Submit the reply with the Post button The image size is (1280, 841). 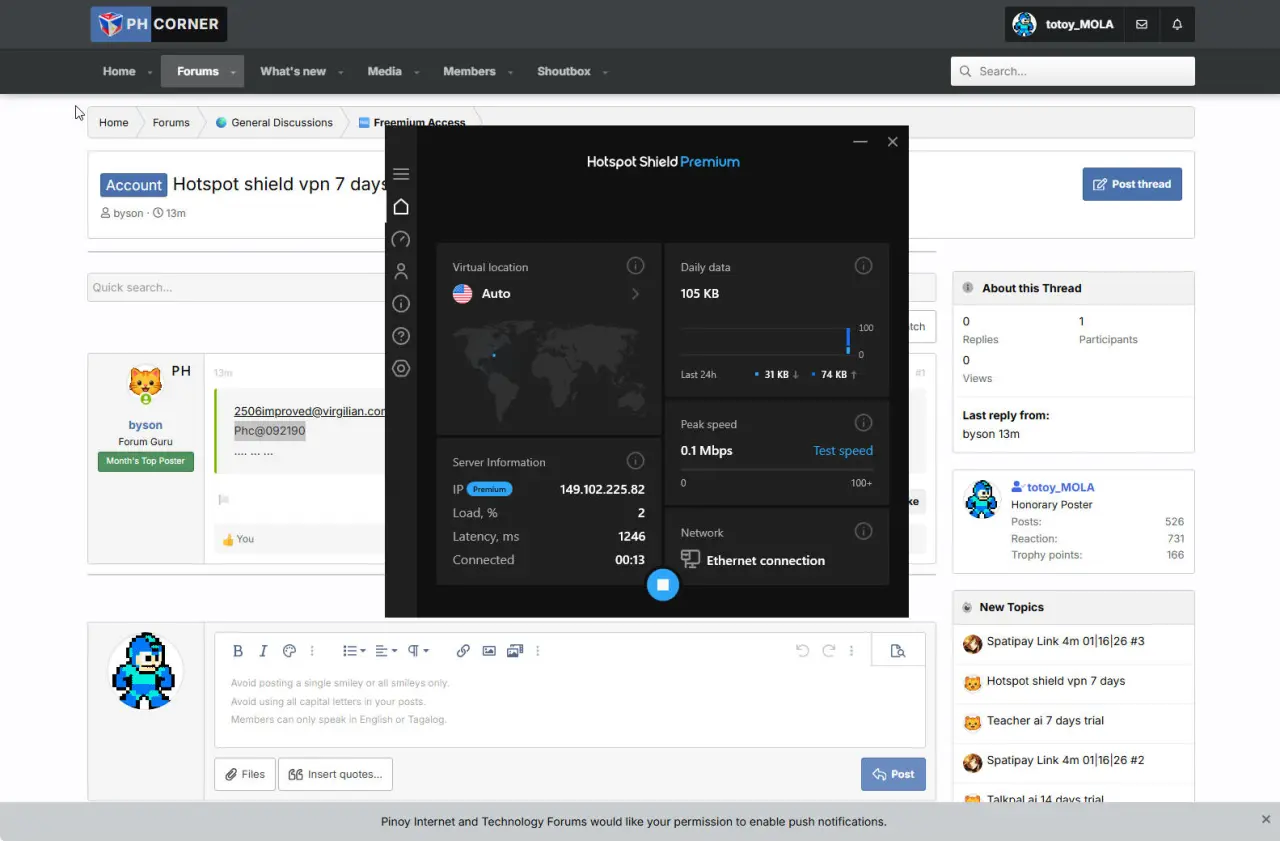click(x=893, y=774)
